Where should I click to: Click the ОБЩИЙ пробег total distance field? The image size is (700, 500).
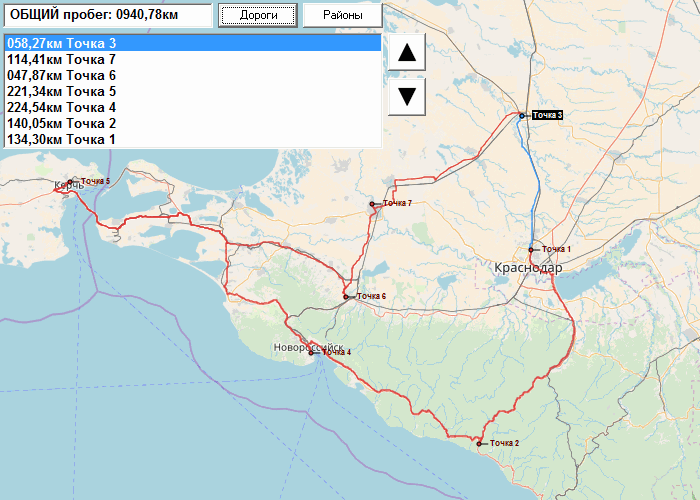pyautogui.click(x=108, y=15)
